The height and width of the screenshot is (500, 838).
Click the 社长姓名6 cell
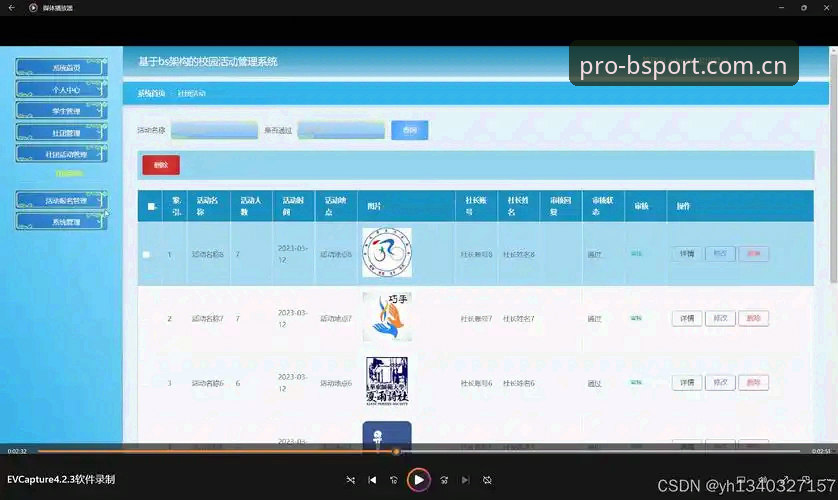tap(518, 383)
